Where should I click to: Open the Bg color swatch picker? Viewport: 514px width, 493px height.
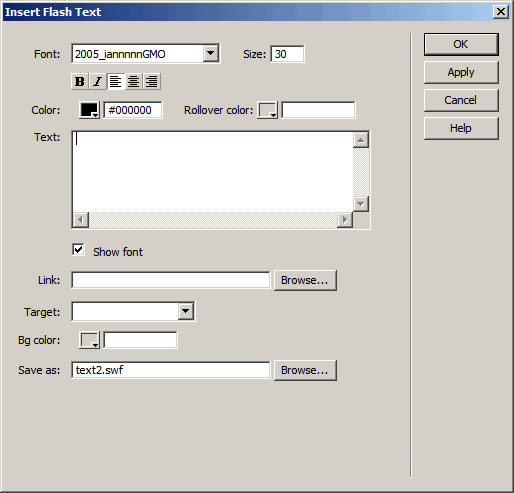click(x=89, y=340)
